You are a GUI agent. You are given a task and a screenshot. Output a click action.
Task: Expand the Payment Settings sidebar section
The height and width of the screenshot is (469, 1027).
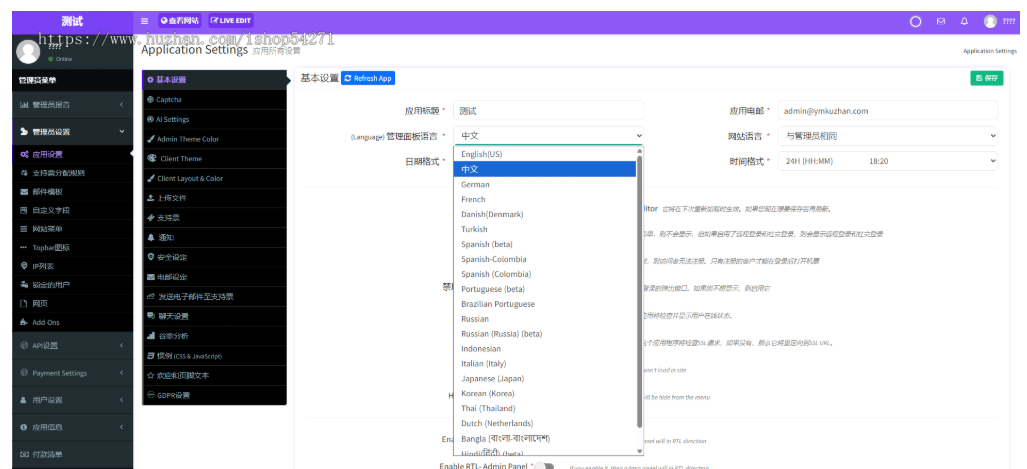(x=72, y=373)
